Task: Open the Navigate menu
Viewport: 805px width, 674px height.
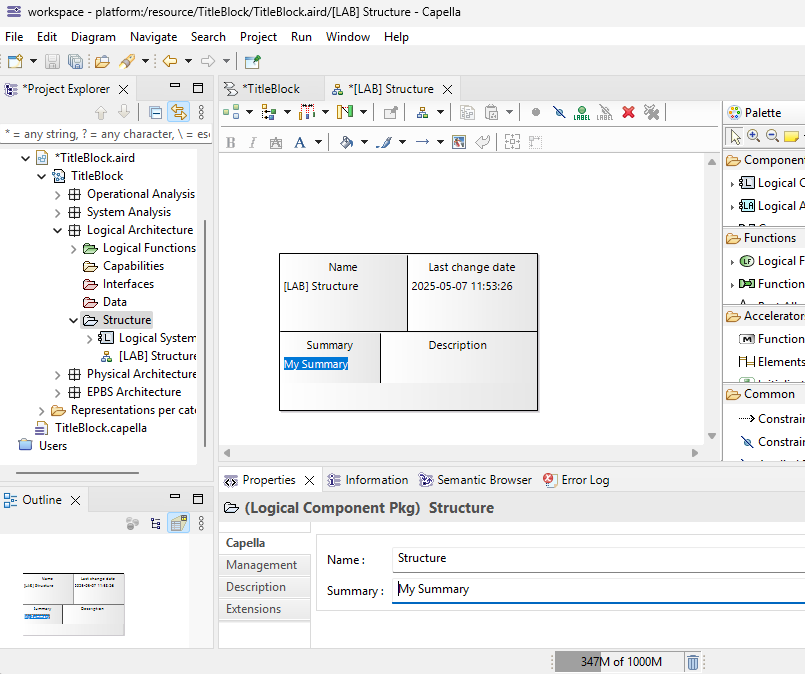Action: pos(154,37)
